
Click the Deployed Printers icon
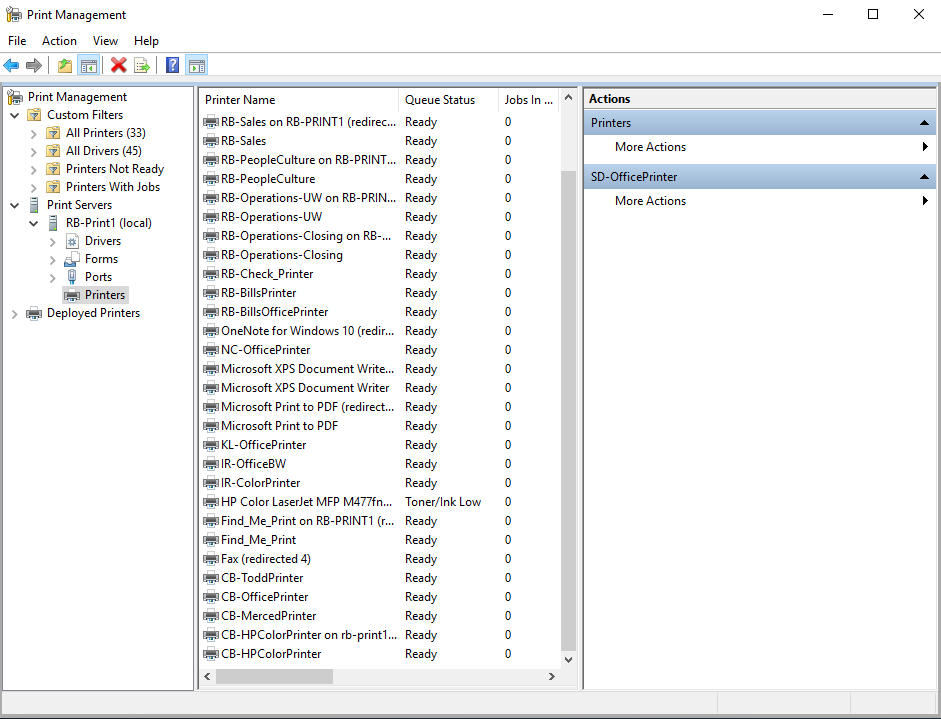coord(34,313)
